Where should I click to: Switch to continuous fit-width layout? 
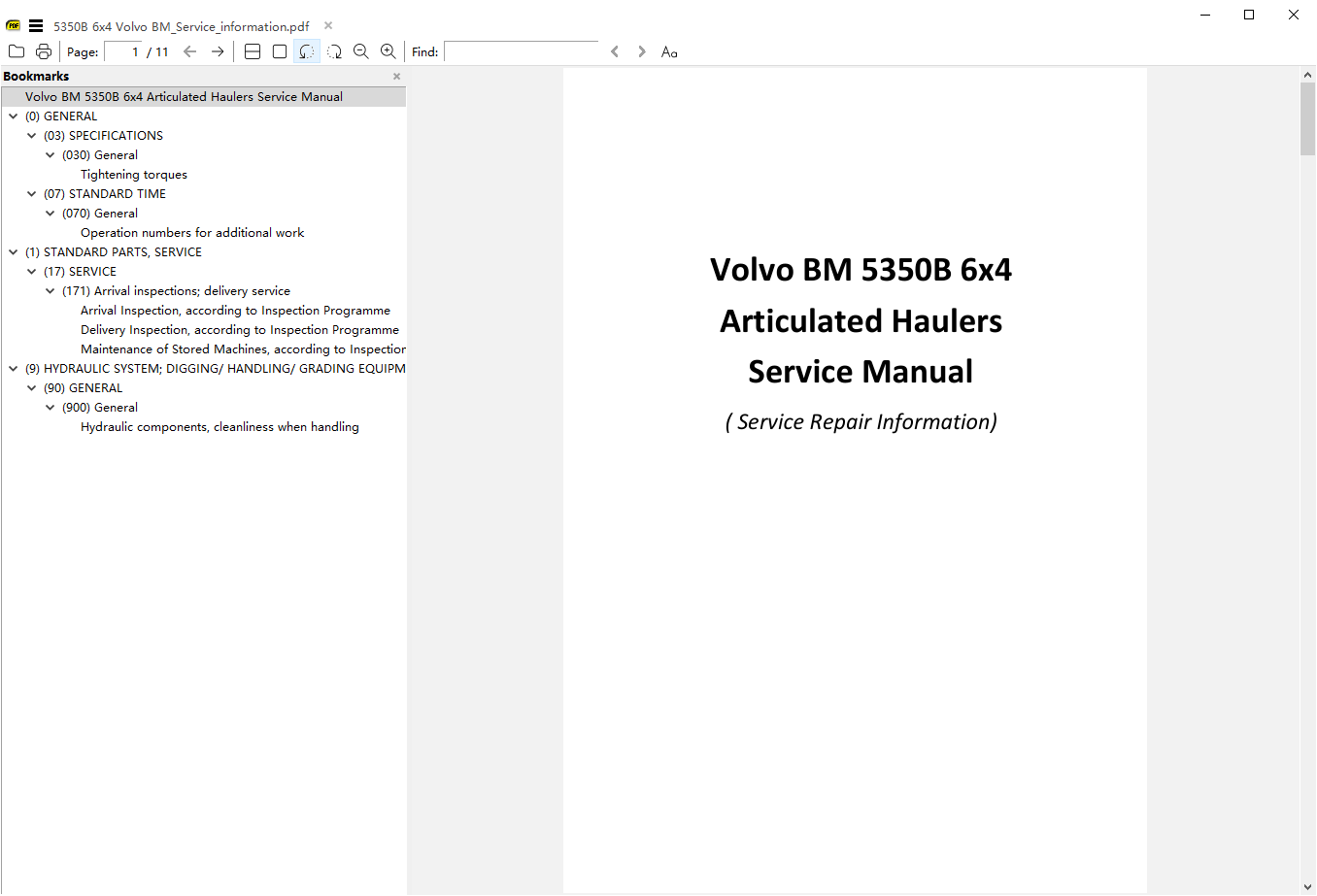point(253,51)
